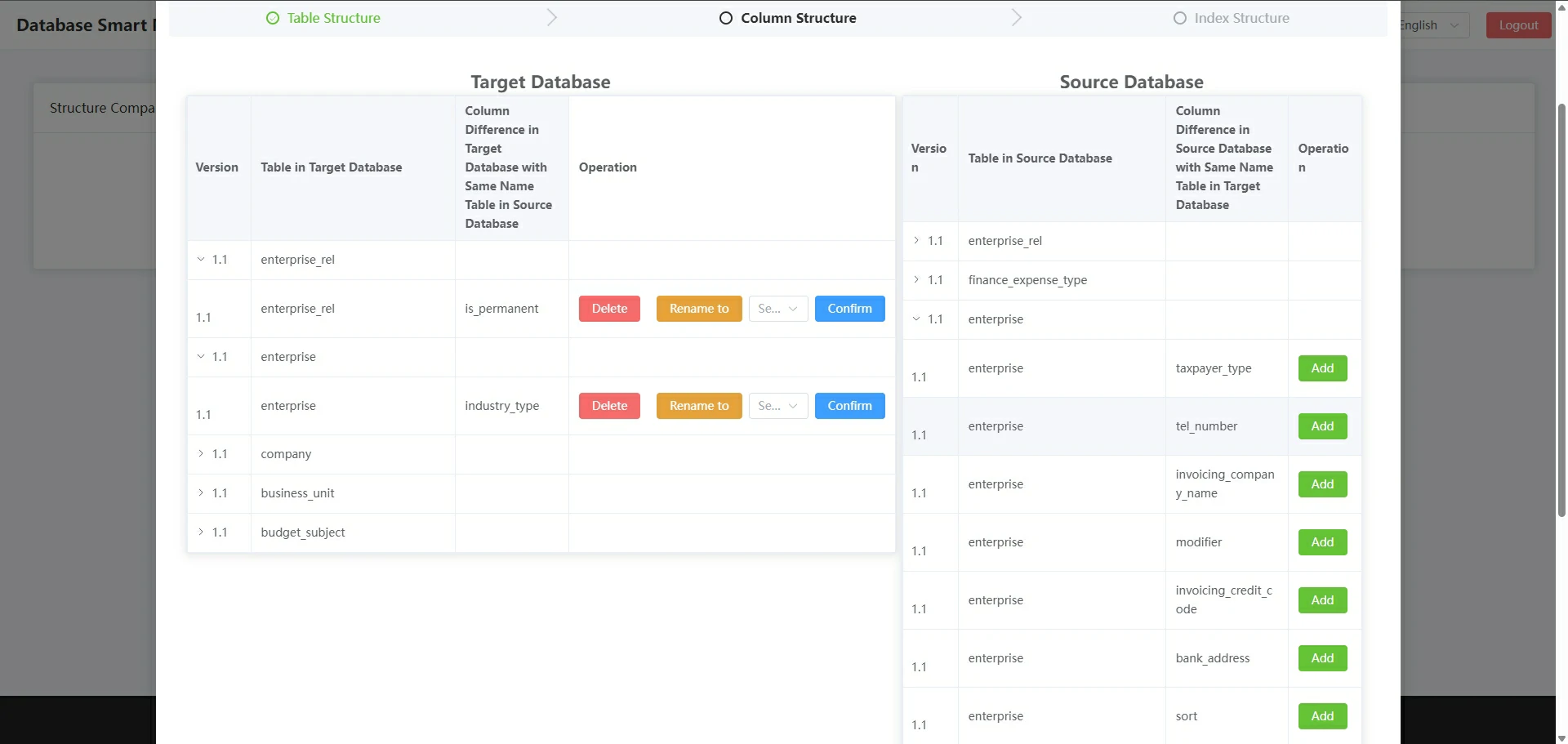The width and height of the screenshot is (1568, 744).
Task: Confirm the is_permanent column operation
Action: coord(849,309)
